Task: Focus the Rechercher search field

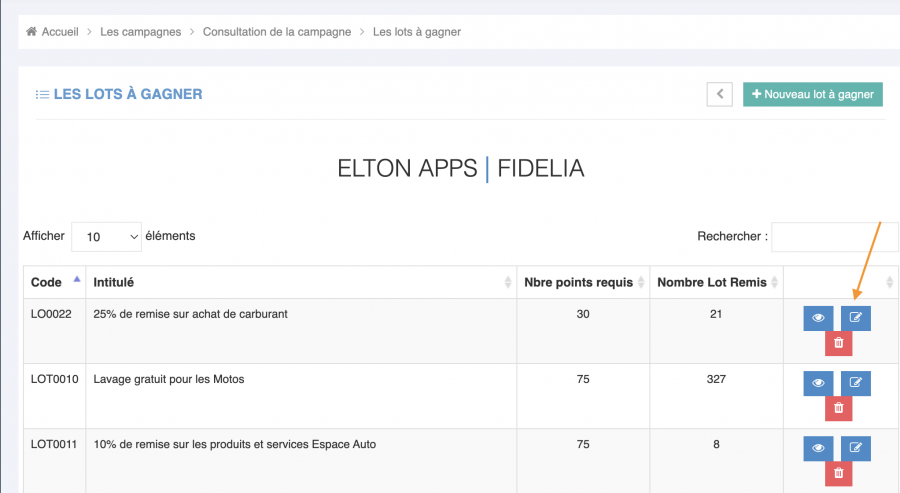Action: (834, 237)
